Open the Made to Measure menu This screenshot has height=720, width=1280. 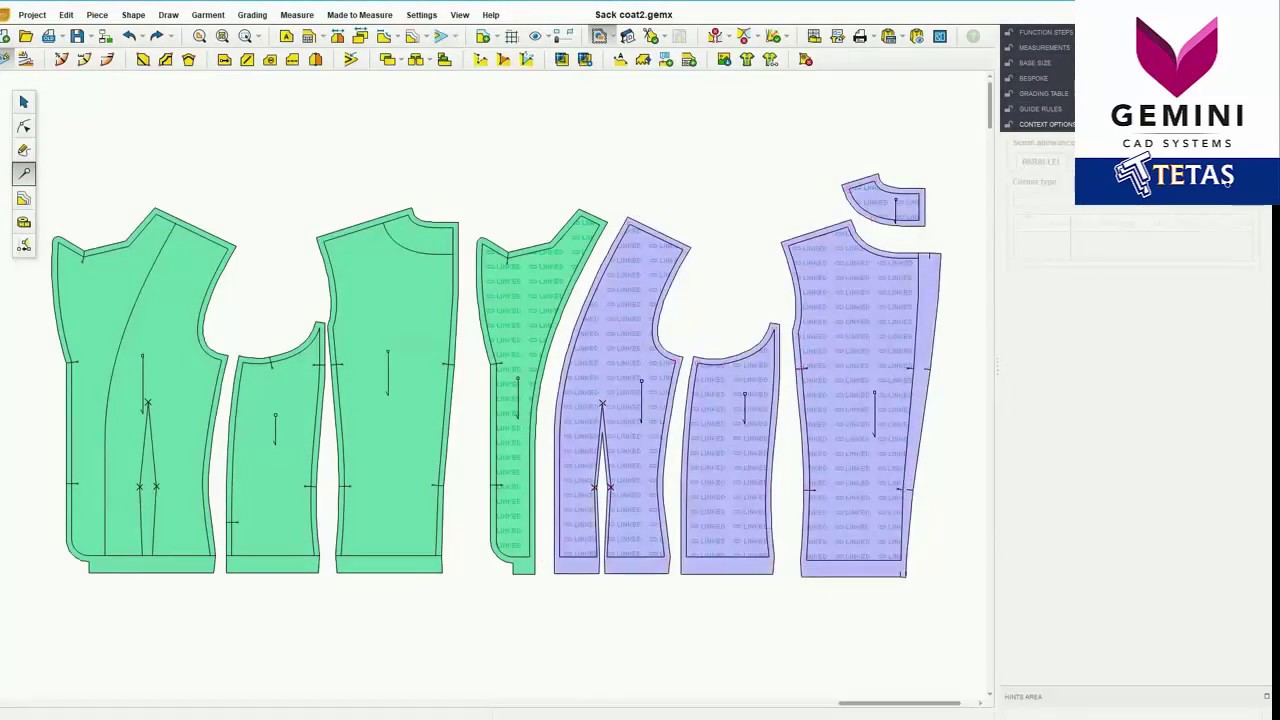coord(359,15)
